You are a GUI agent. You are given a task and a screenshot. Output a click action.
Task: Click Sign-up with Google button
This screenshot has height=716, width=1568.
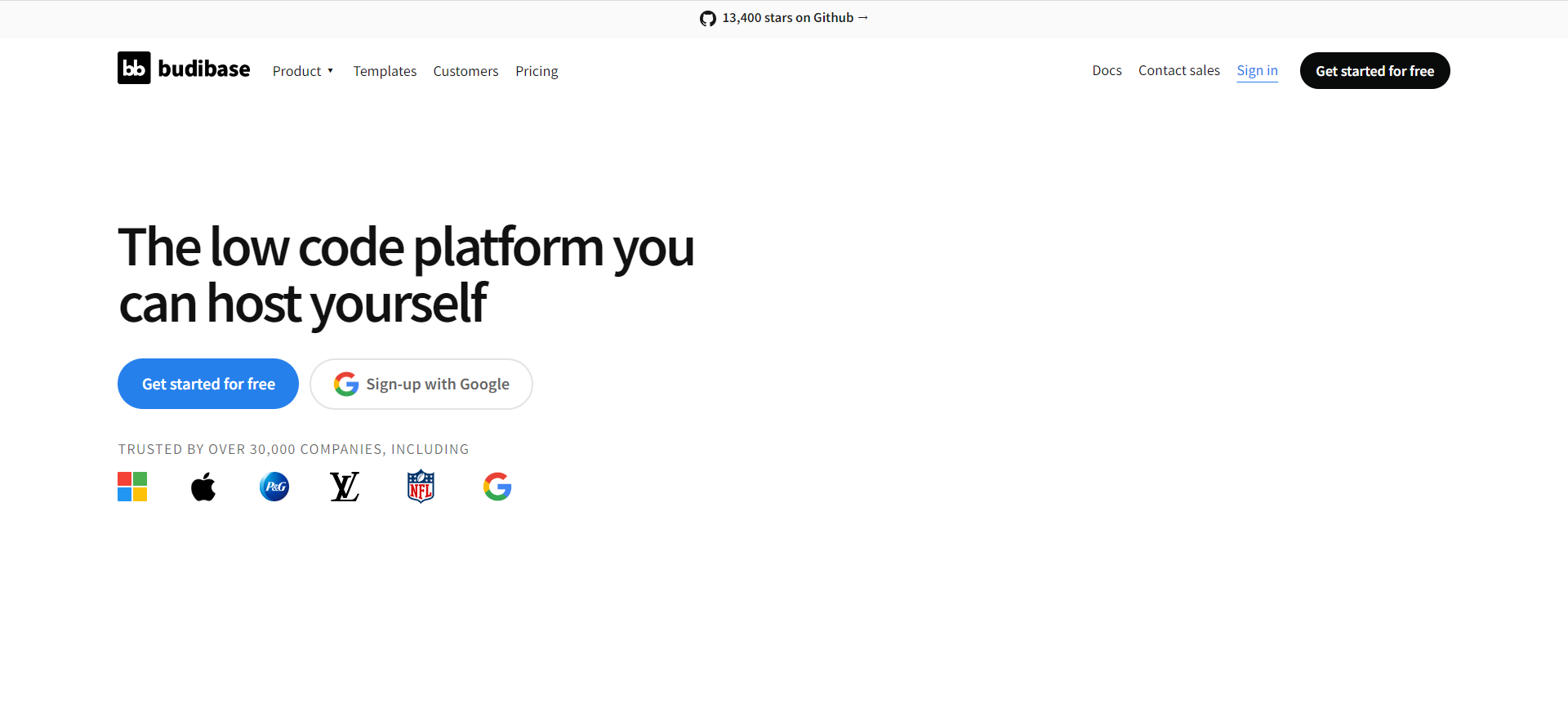pos(421,384)
